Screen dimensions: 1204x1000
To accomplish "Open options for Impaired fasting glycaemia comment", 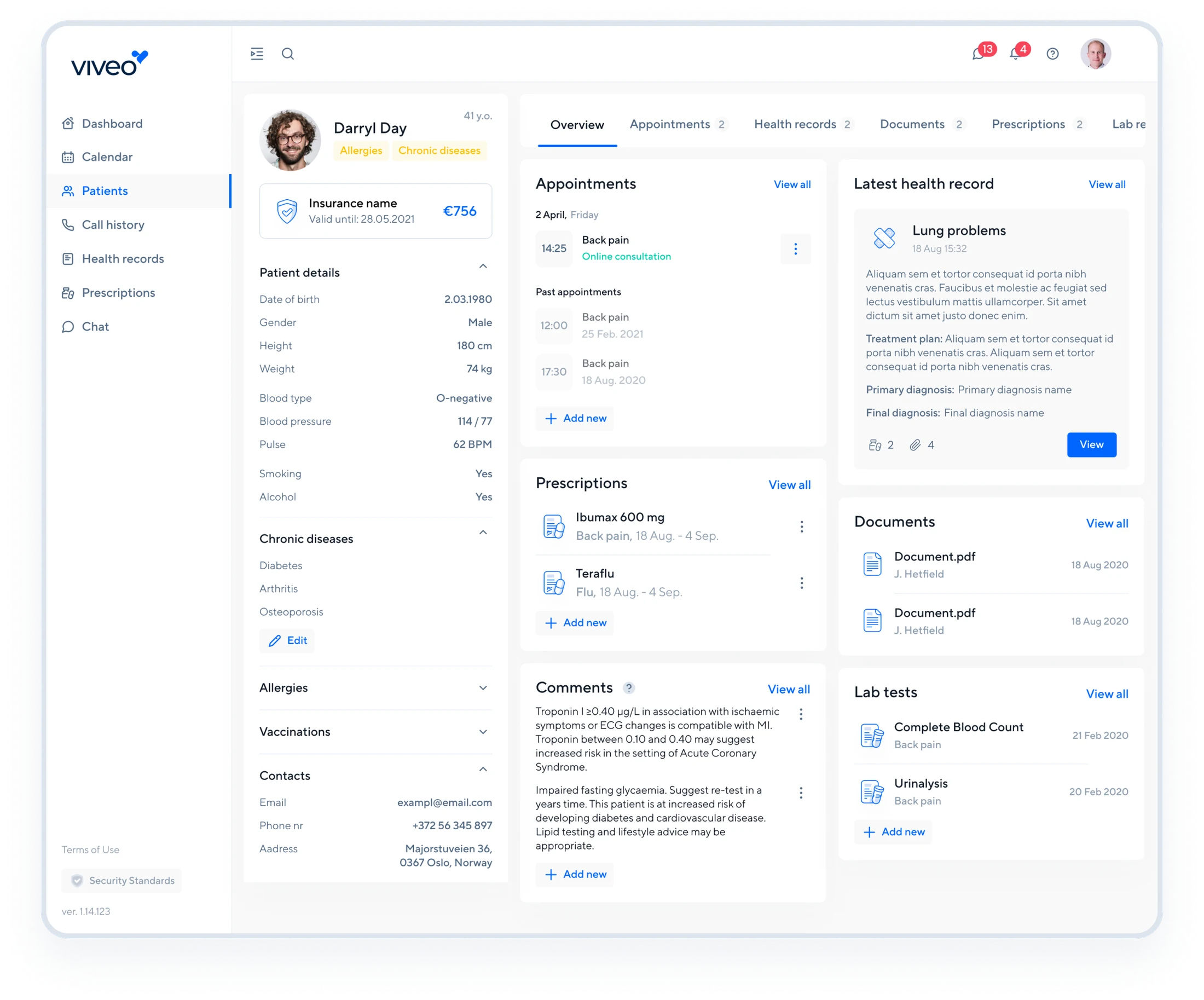I will (x=801, y=793).
